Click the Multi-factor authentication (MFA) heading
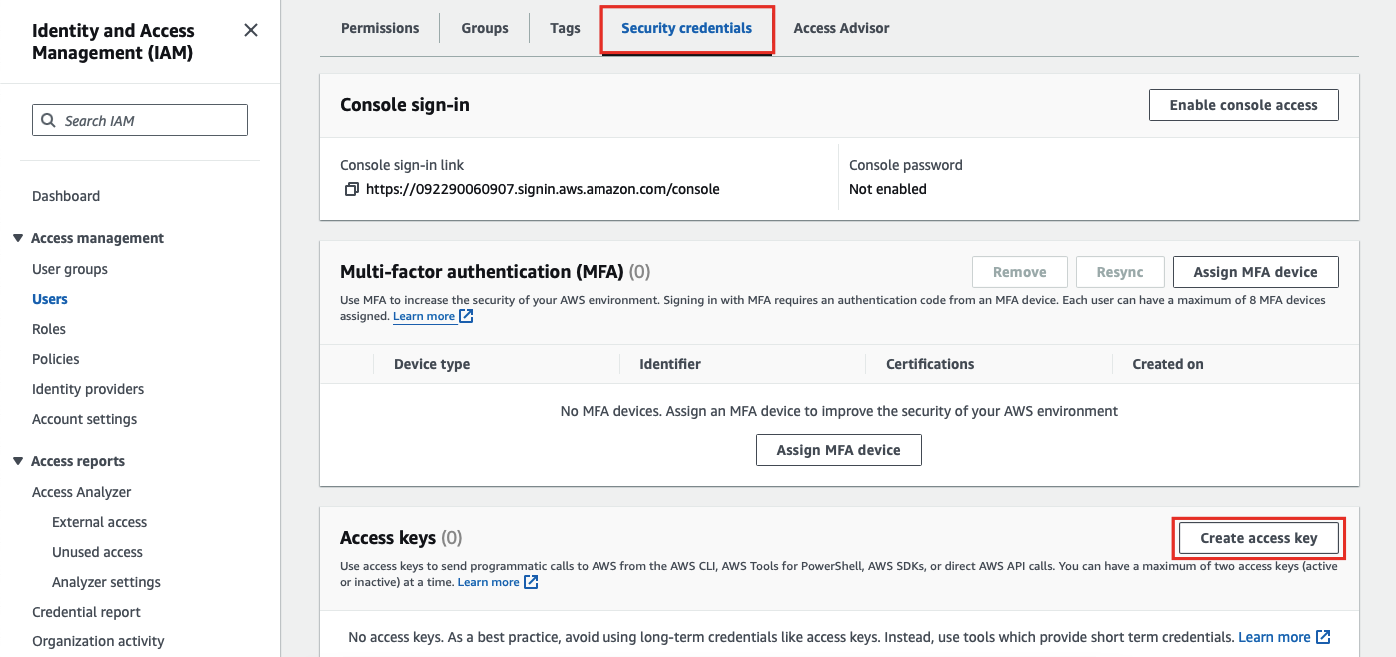 [482, 272]
